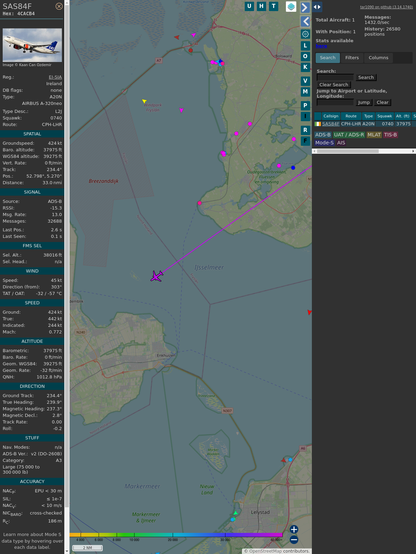Open the tar1090 on github link
Viewport: 416px width, 554px height.
386,7
